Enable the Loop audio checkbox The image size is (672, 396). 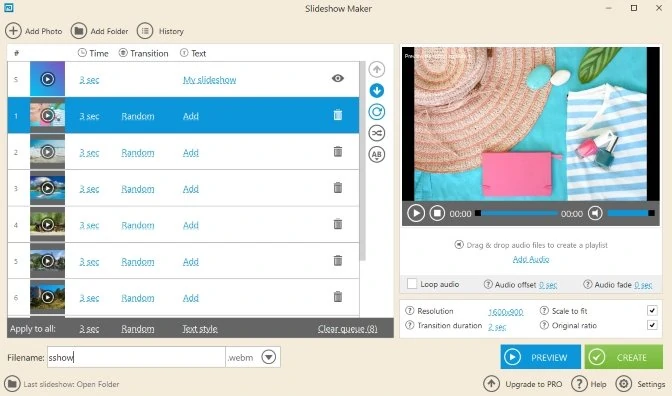point(412,284)
